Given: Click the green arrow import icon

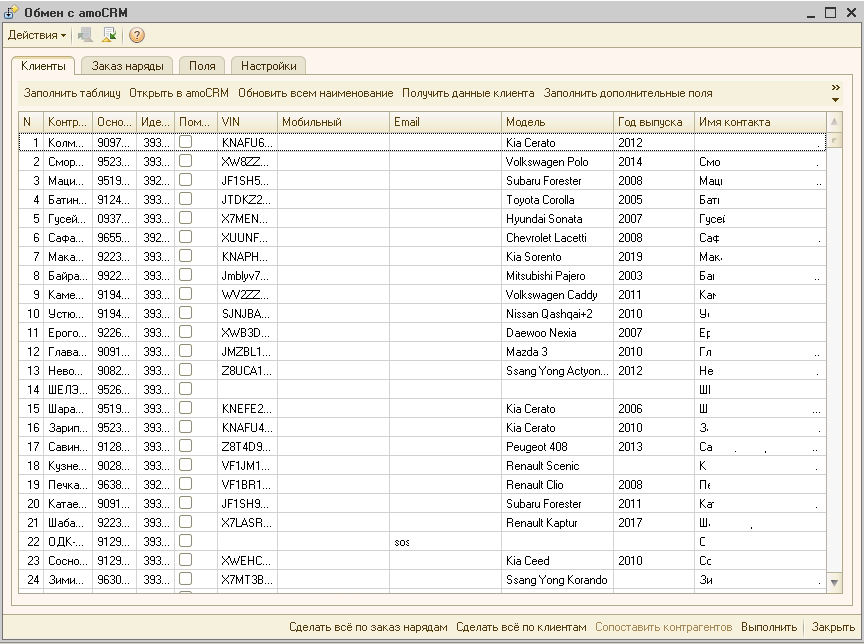Looking at the screenshot, I should [109, 35].
